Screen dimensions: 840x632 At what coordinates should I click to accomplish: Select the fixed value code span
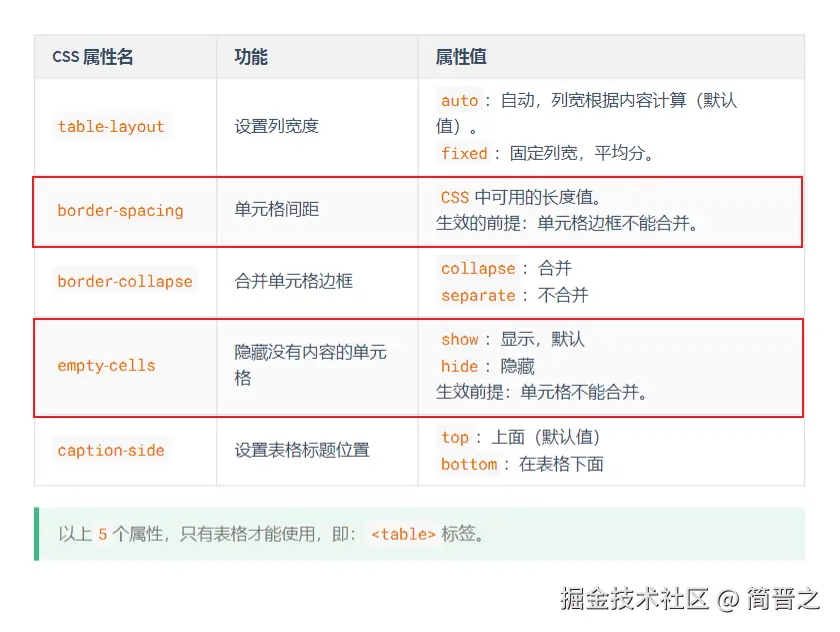click(x=464, y=153)
